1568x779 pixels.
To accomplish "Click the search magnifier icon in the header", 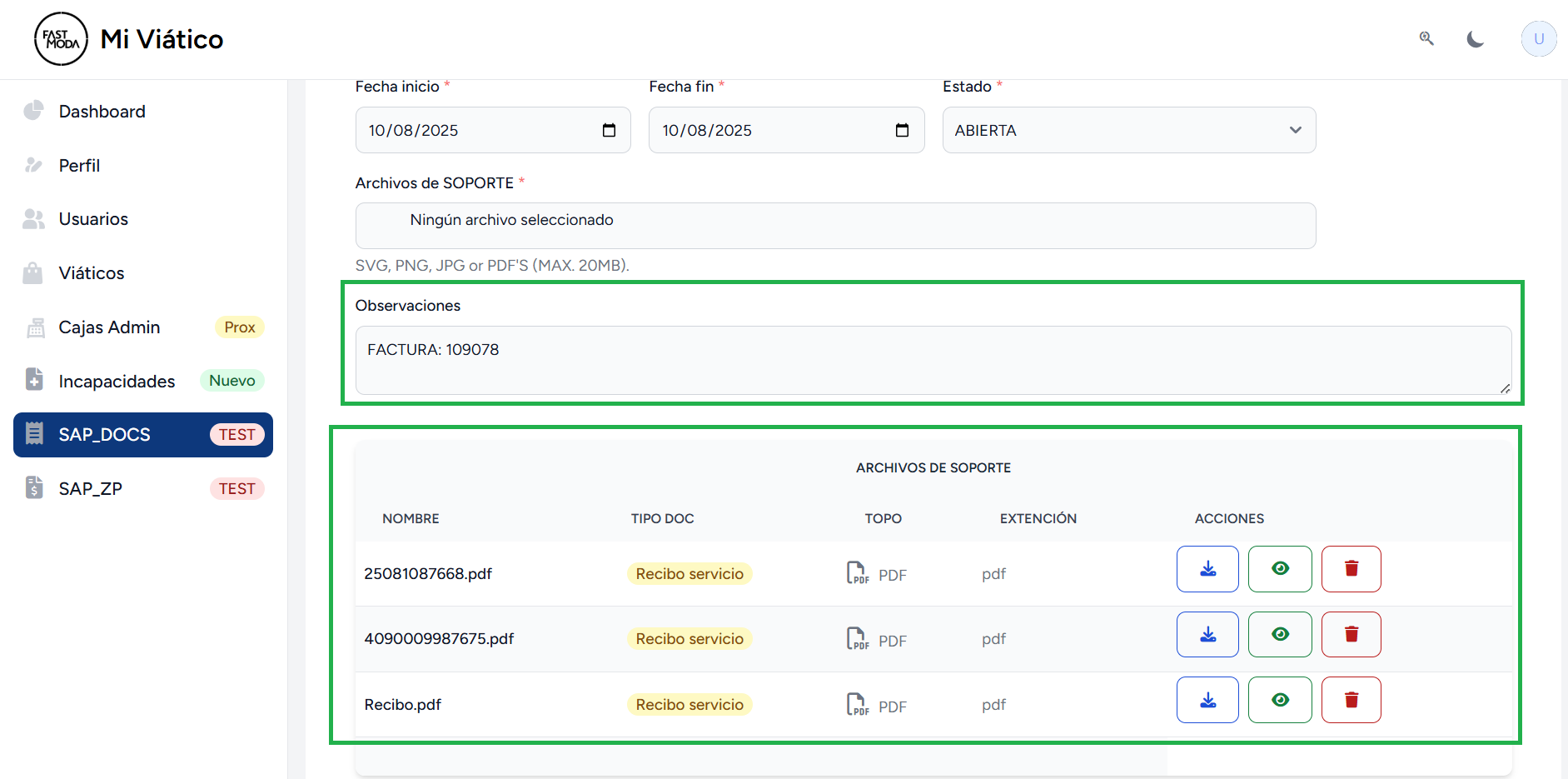I will (1426, 38).
